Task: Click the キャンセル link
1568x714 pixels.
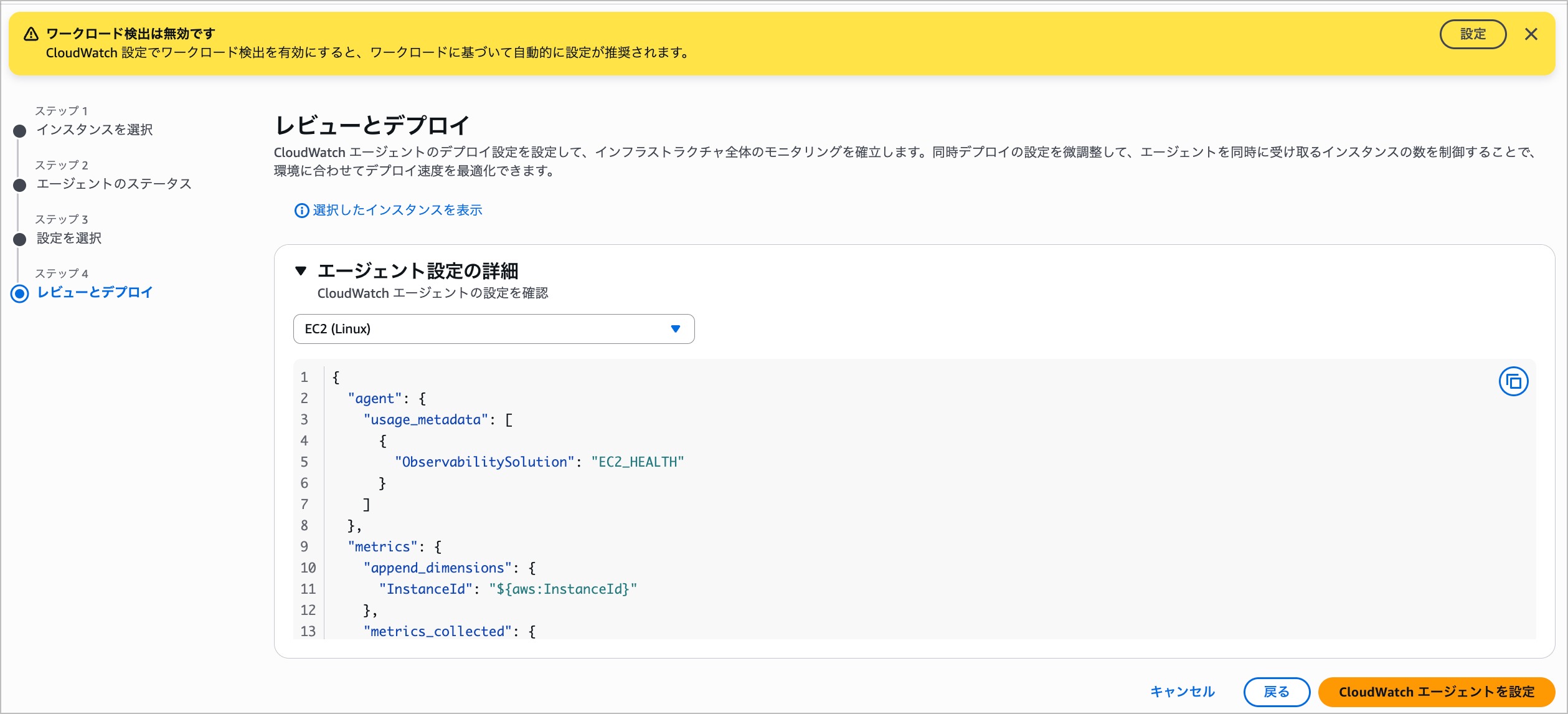Action: click(1182, 692)
